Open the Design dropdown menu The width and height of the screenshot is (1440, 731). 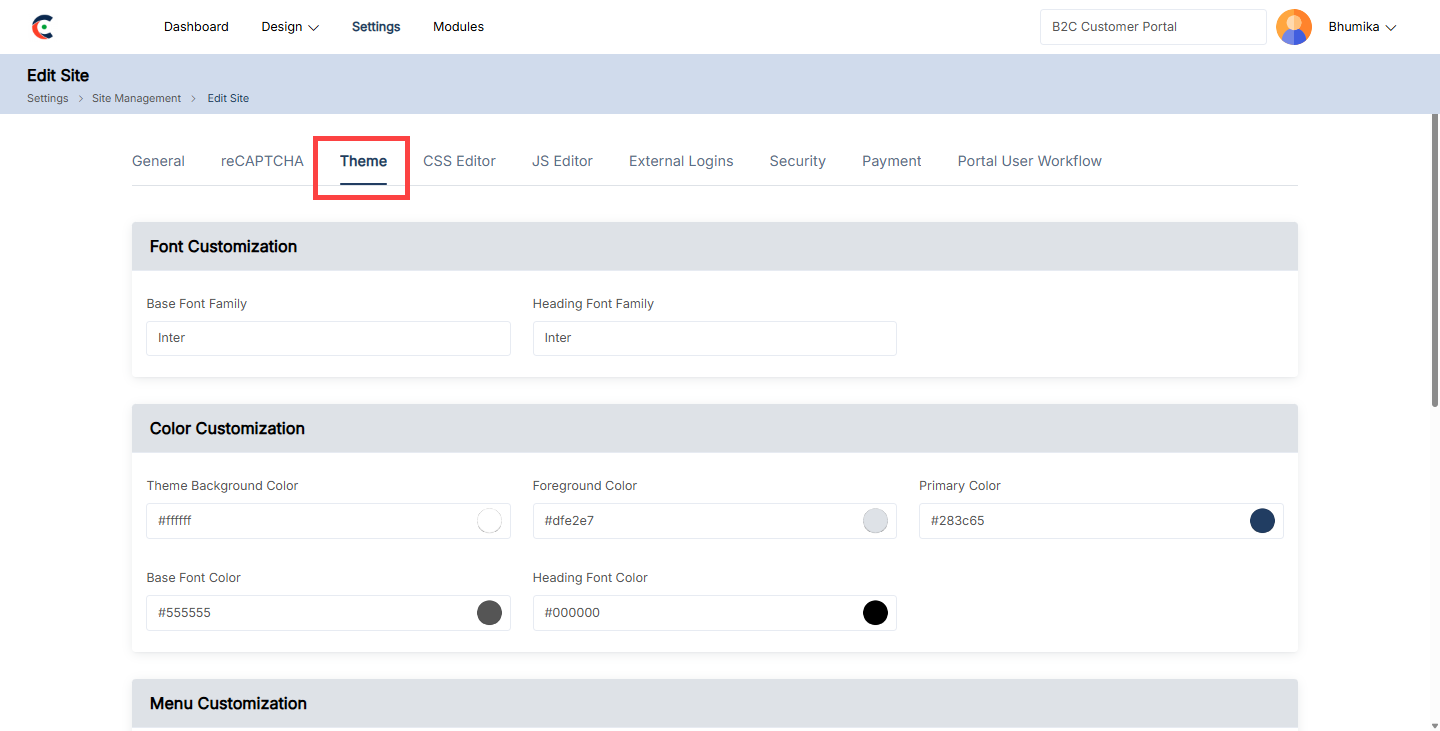click(x=290, y=27)
